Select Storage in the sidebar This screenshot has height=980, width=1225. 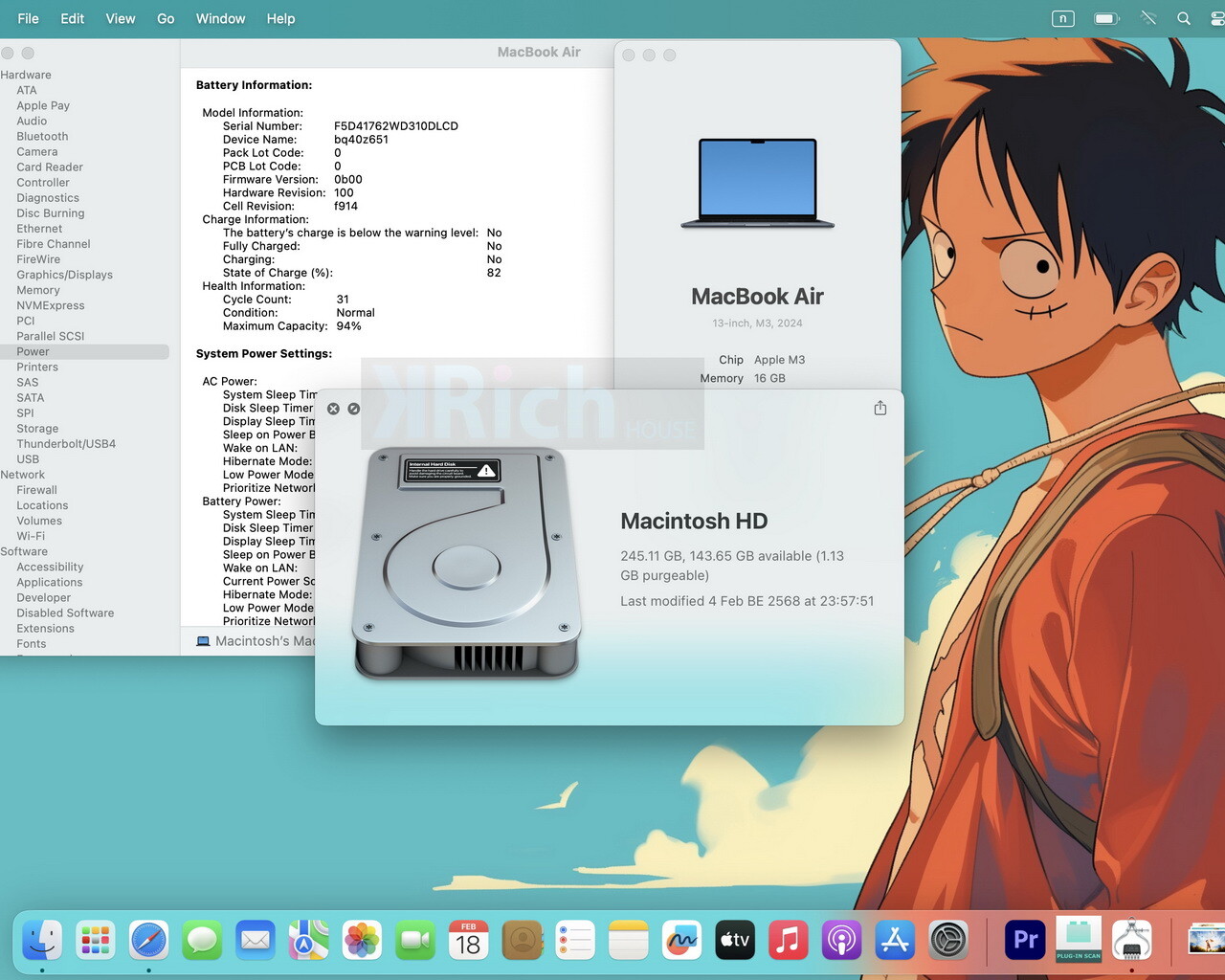click(37, 428)
